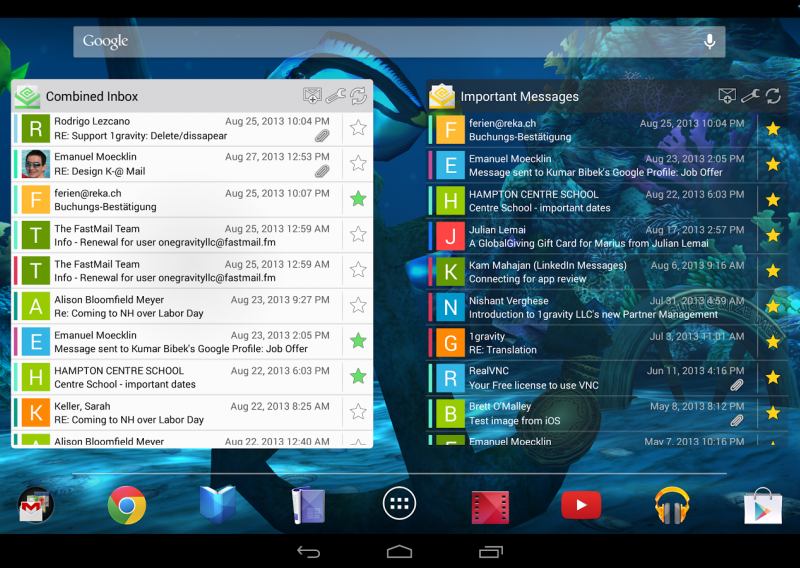This screenshot has height=568, width=800.
Task: Open attachment paperclip on Brett O'Malley email
Action: click(737, 421)
